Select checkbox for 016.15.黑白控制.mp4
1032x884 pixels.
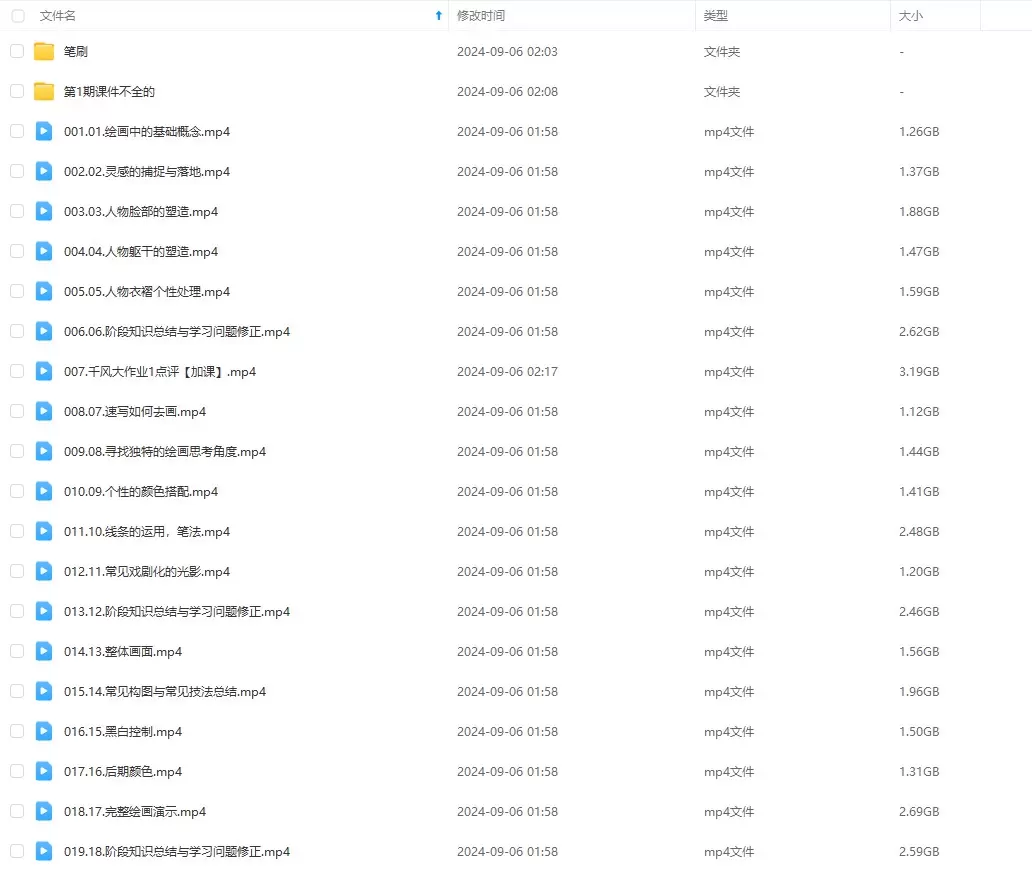pyautogui.click(x=17, y=732)
